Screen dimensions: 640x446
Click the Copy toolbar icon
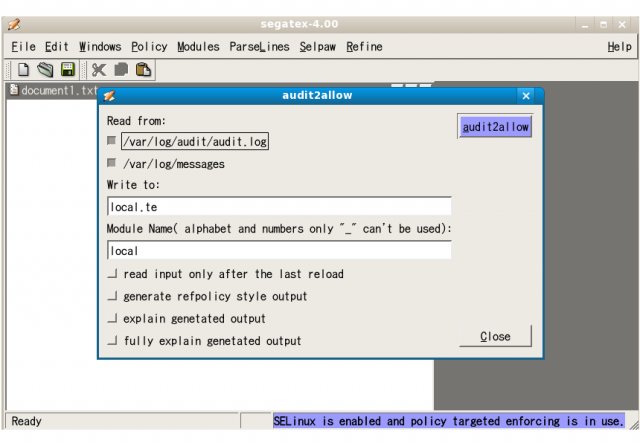(121, 70)
